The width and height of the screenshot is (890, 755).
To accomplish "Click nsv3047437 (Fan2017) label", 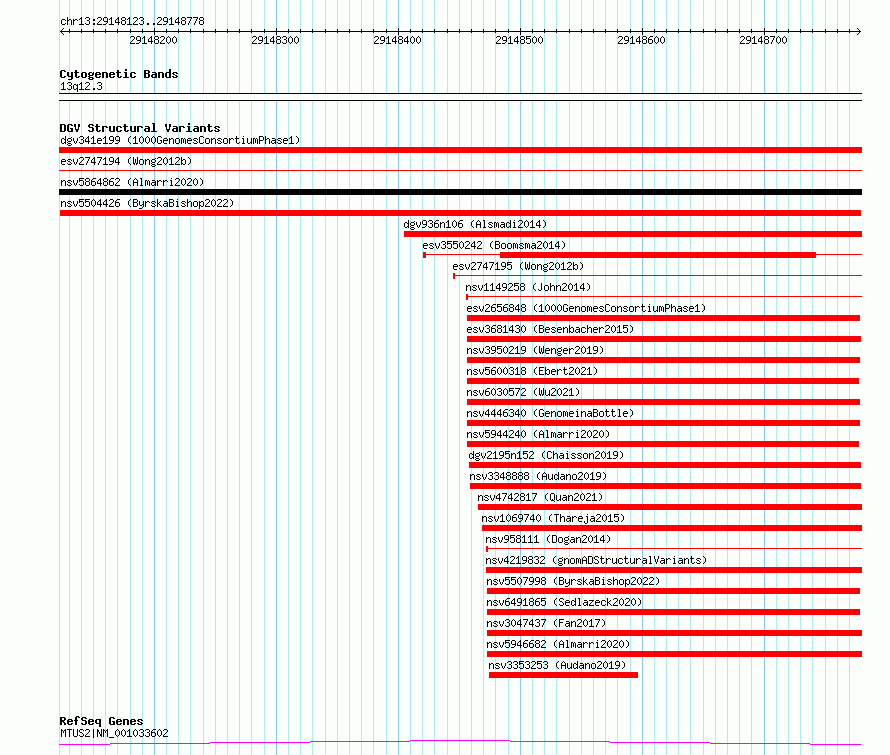I will [x=546, y=623].
